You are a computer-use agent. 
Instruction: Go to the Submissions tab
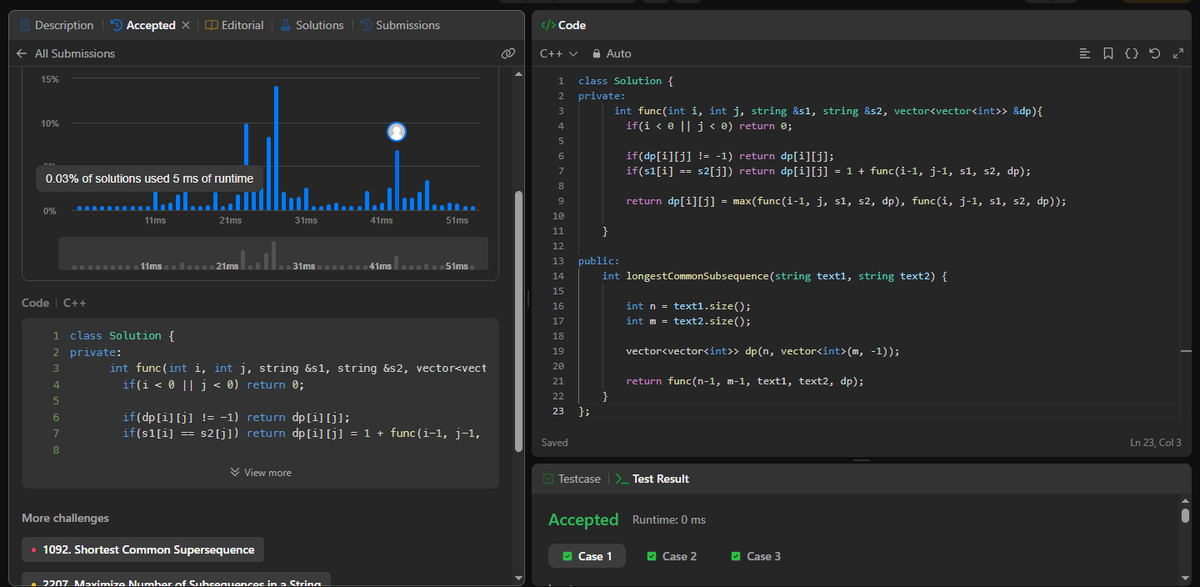400,25
